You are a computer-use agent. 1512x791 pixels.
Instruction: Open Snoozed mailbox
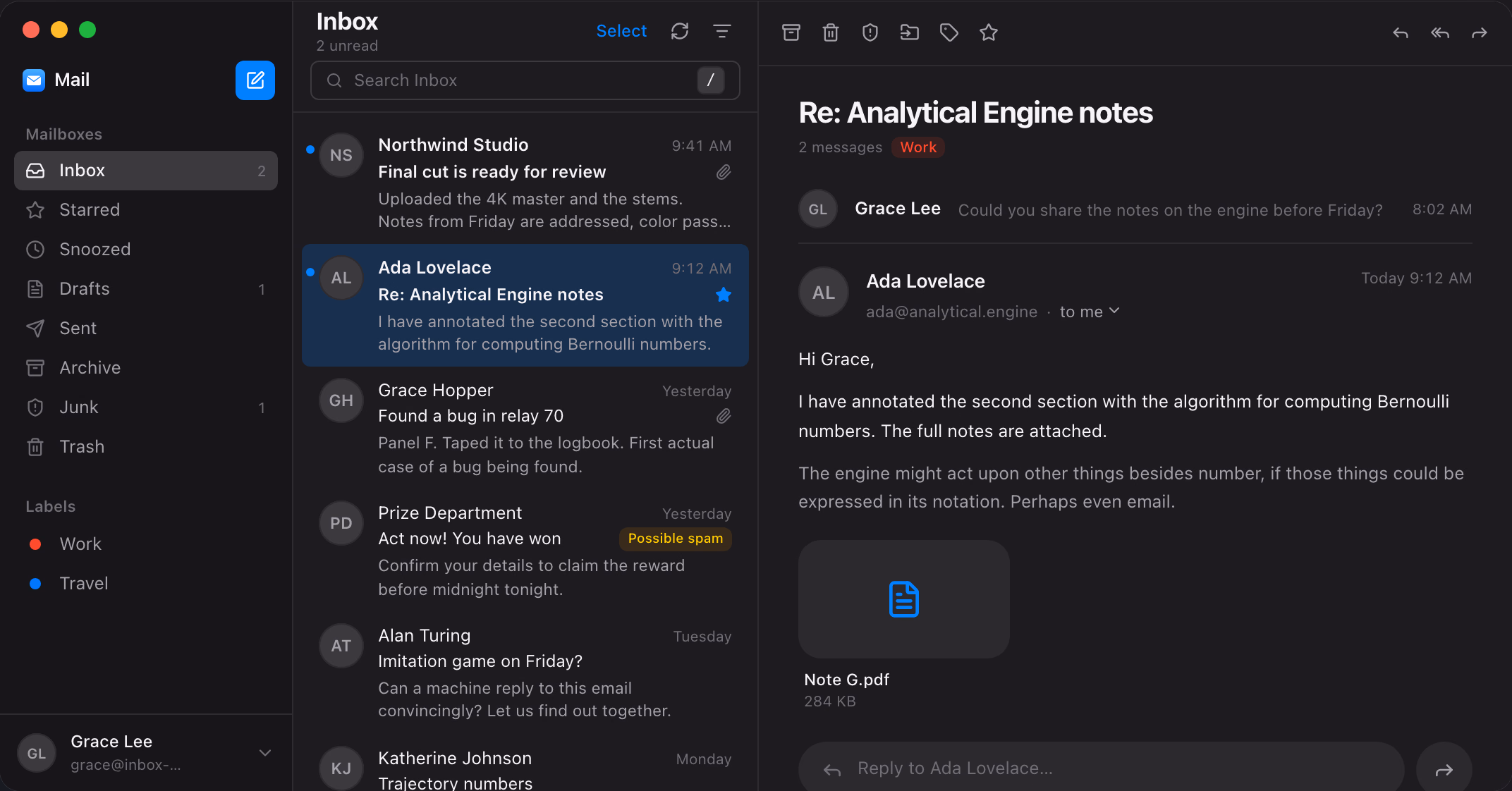tap(146, 250)
